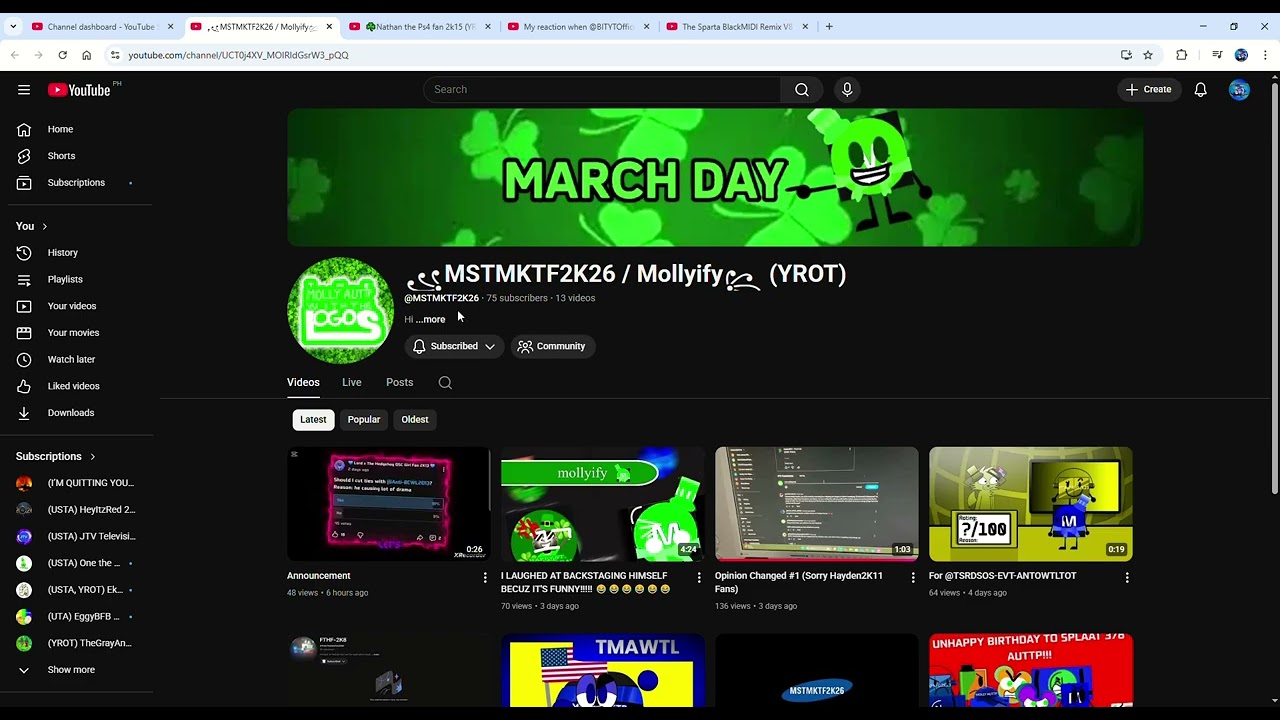
Task: Open the channel Community button
Action: [552, 347]
